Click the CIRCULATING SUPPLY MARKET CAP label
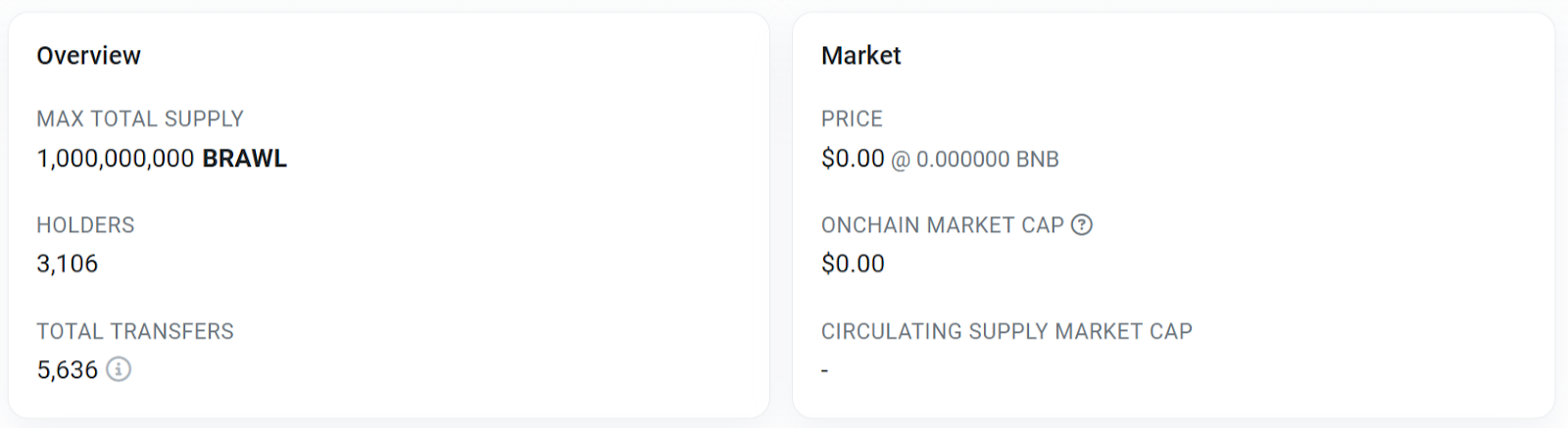The width and height of the screenshot is (1568, 428). [x=1006, y=331]
